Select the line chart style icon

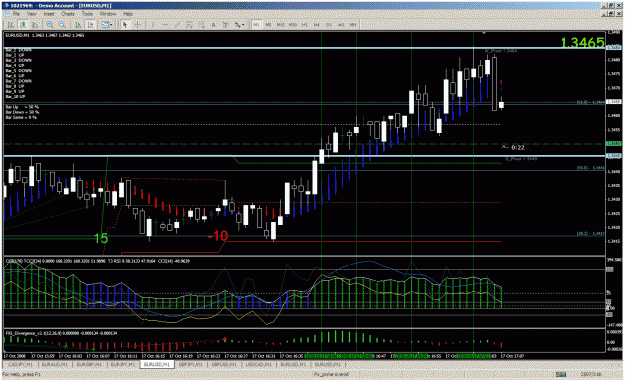click(x=35, y=25)
